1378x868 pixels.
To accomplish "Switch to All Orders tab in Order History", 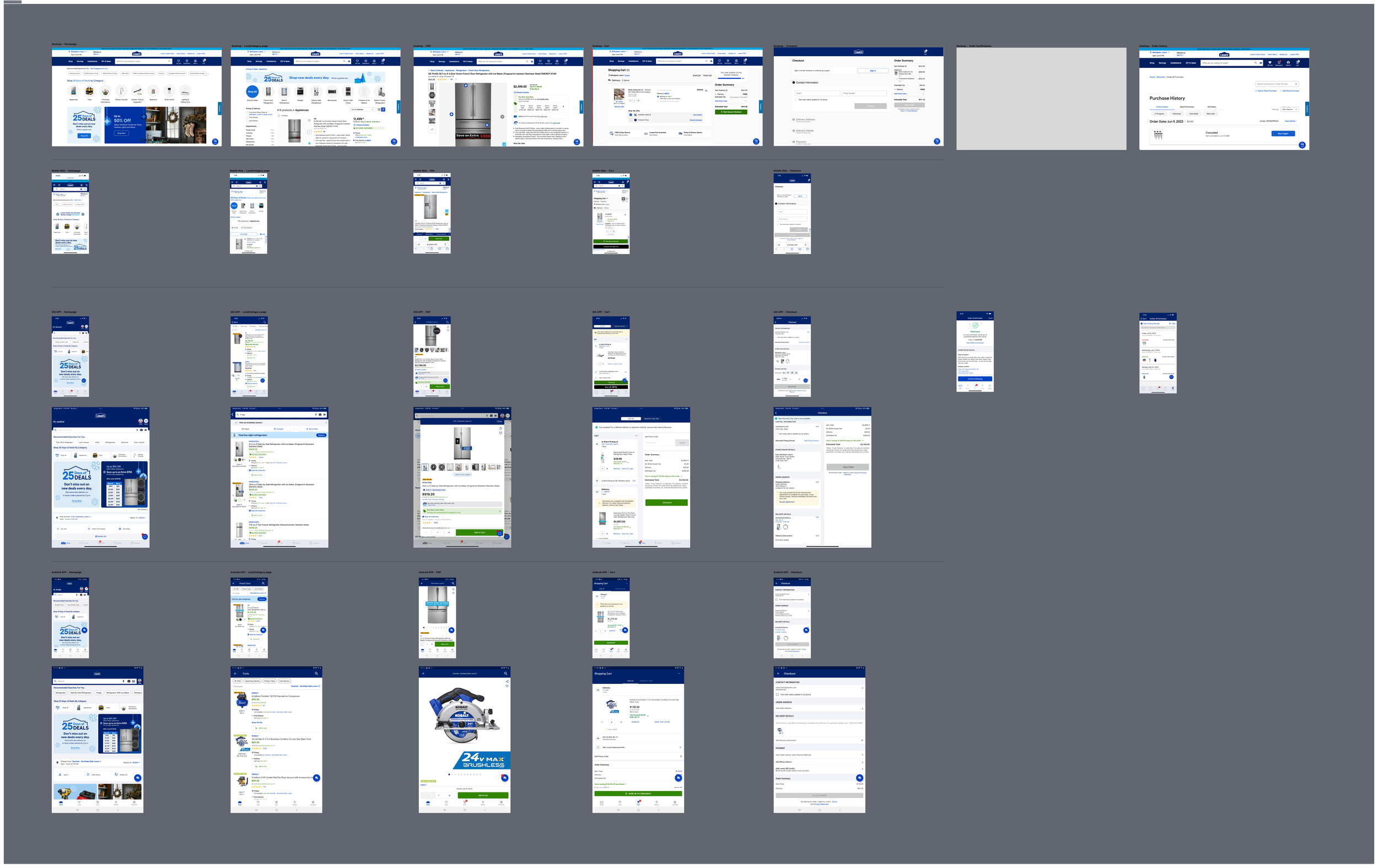I will pyautogui.click(x=1212, y=107).
